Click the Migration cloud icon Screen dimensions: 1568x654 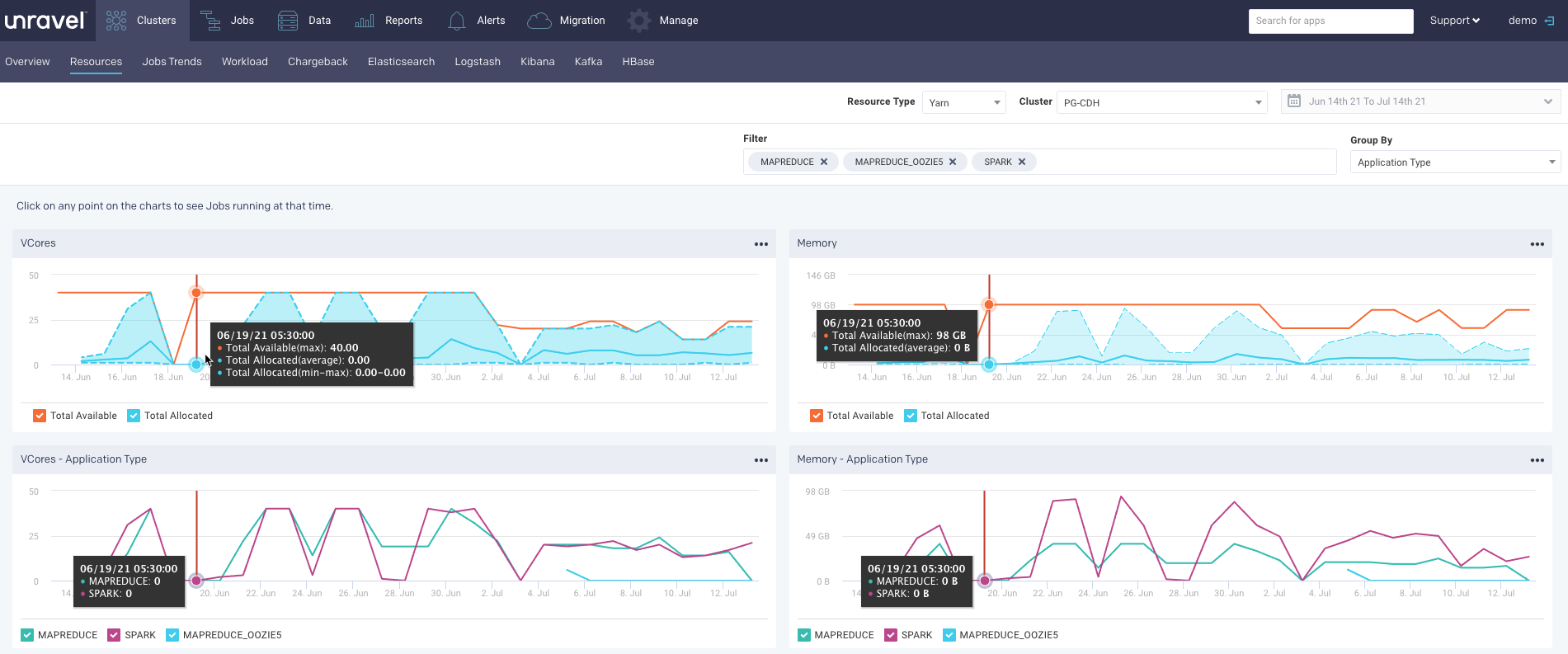pyautogui.click(x=539, y=21)
